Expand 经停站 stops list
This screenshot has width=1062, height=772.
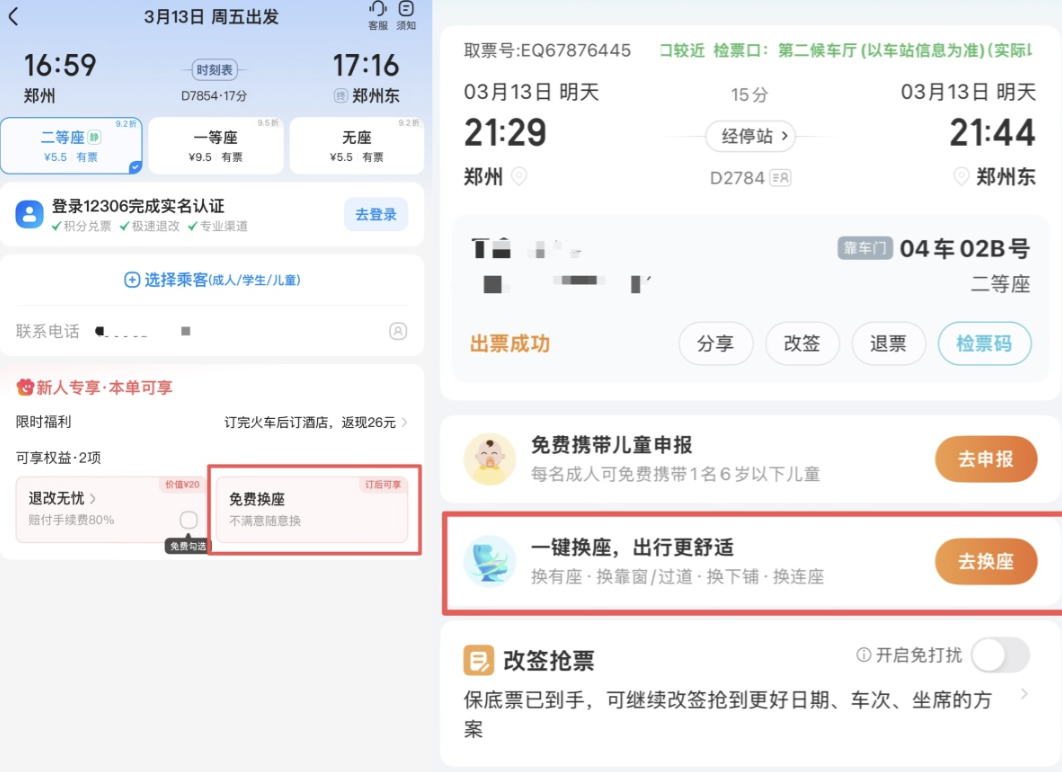(x=750, y=135)
